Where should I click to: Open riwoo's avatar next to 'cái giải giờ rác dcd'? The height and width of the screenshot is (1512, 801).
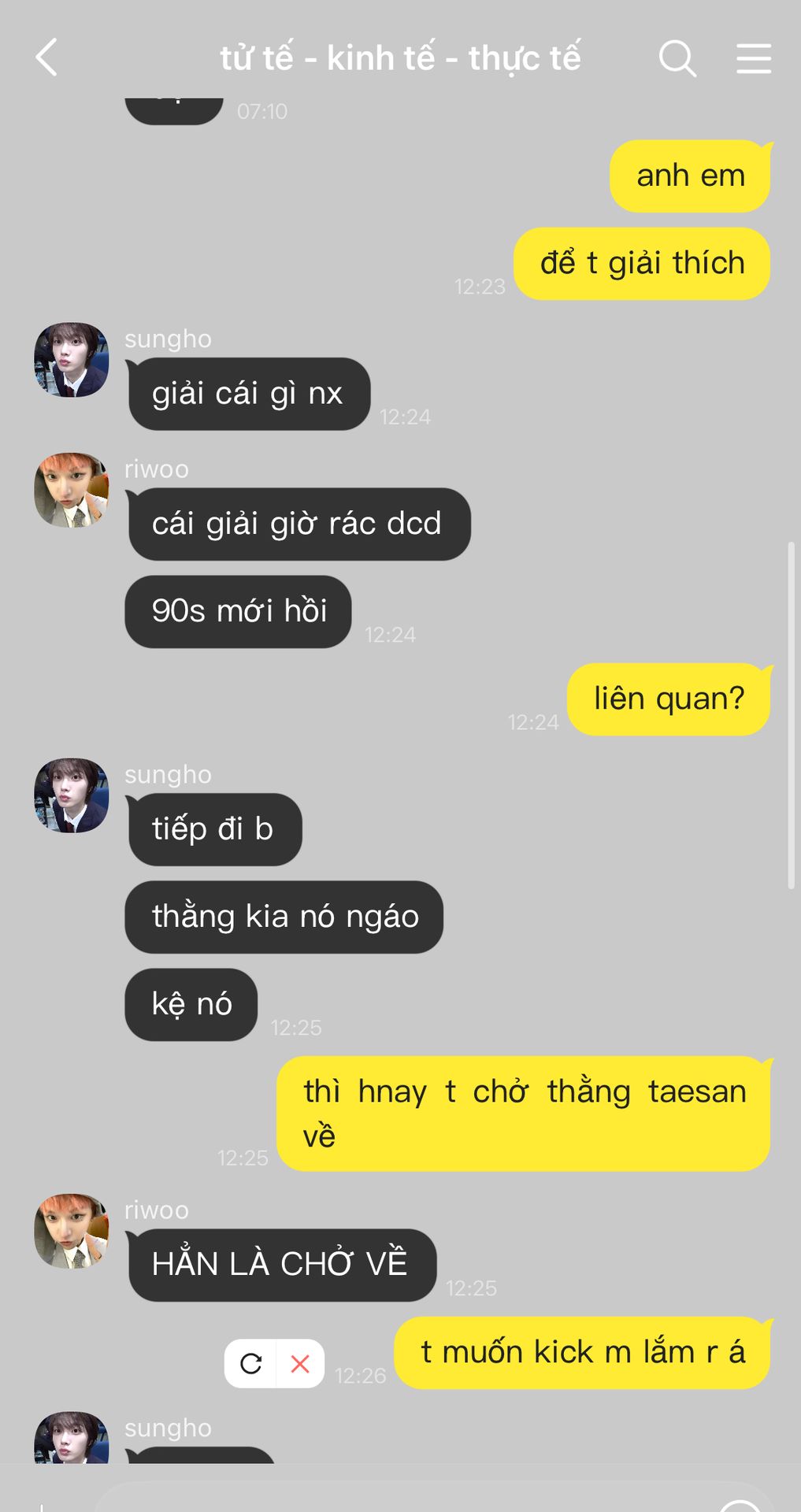click(71, 490)
